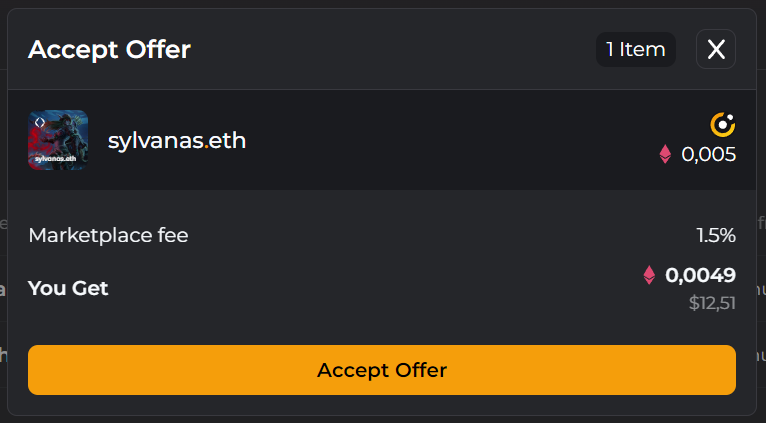Click the ENS logo on the thumbnail
766x423 pixels.
(x=40, y=122)
